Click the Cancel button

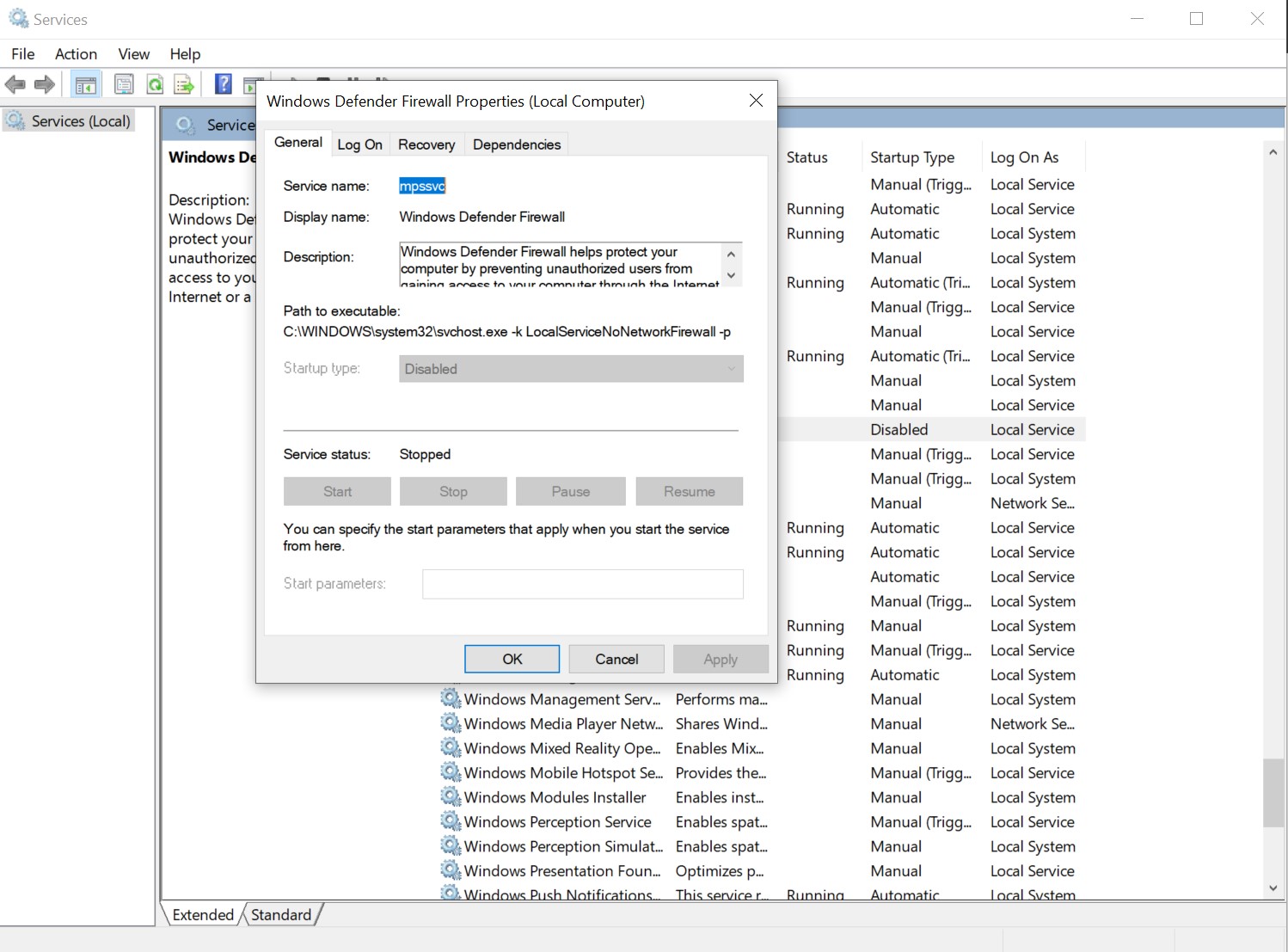tap(616, 659)
